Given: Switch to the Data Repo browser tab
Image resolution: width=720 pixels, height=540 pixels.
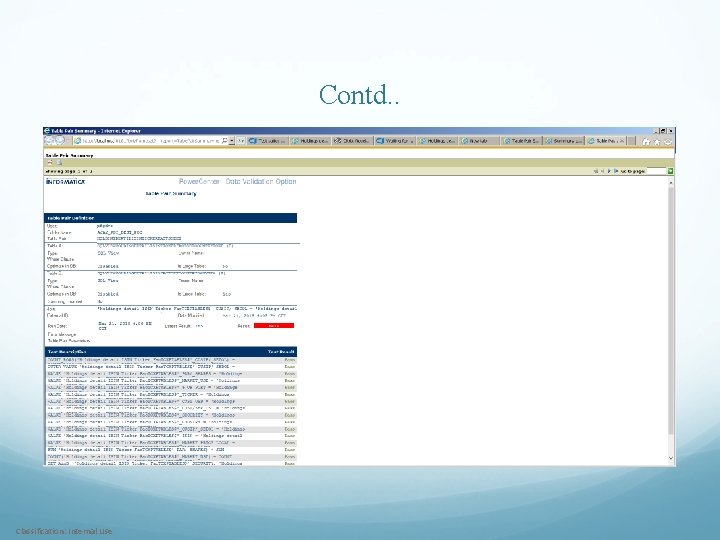Looking at the screenshot, I should (353, 141).
